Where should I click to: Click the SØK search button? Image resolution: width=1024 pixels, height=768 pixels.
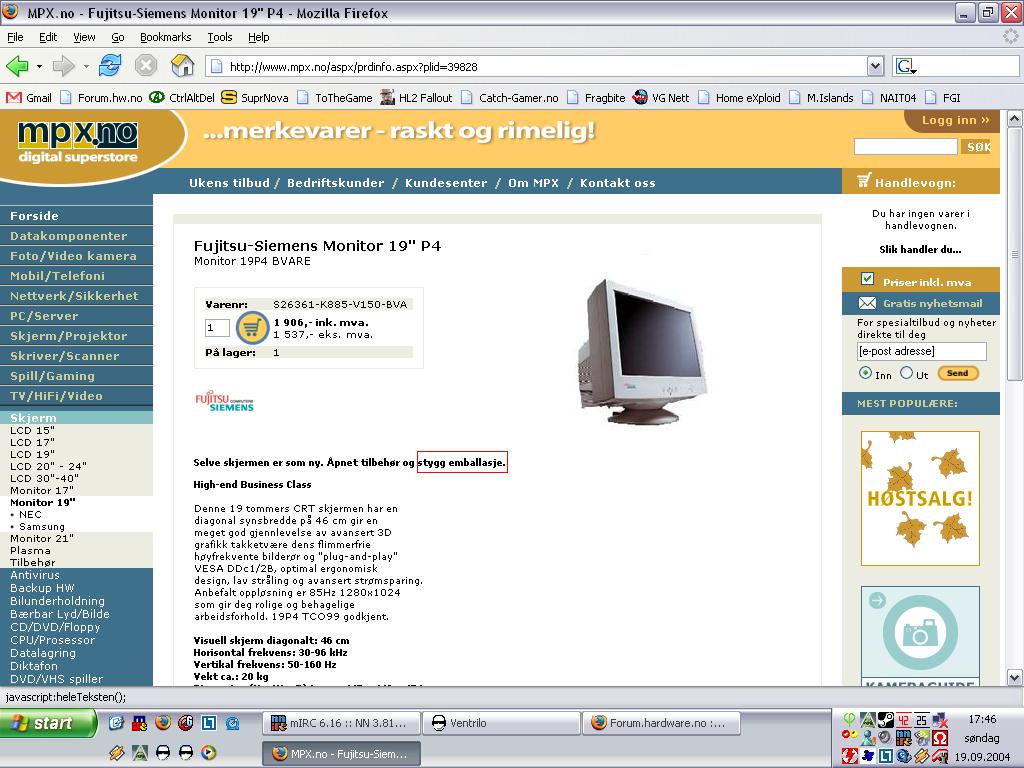click(976, 147)
